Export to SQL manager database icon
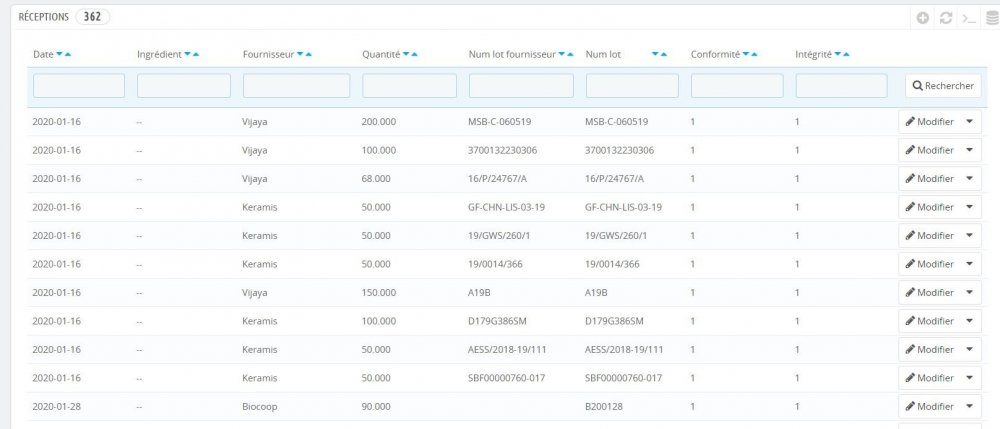This screenshot has width=1000, height=429. [x=992, y=18]
